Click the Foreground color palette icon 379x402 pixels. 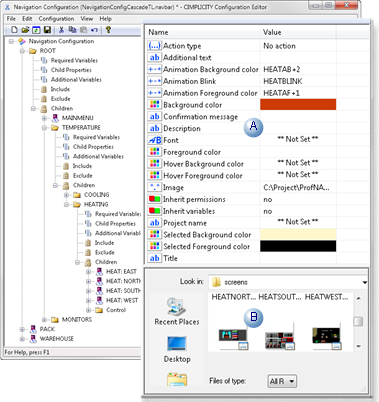(x=154, y=152)
